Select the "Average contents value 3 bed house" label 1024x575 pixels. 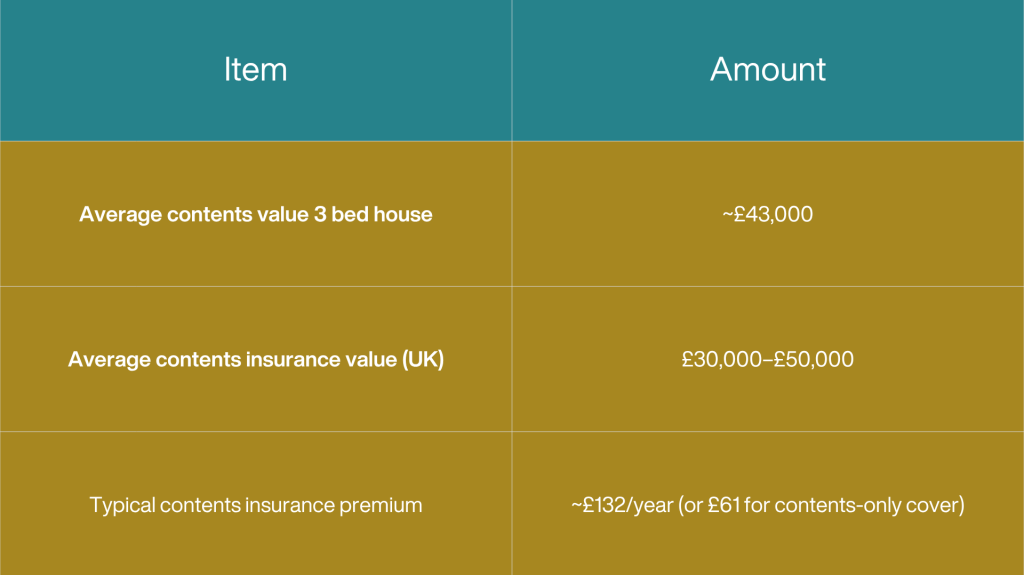[255, 214]
